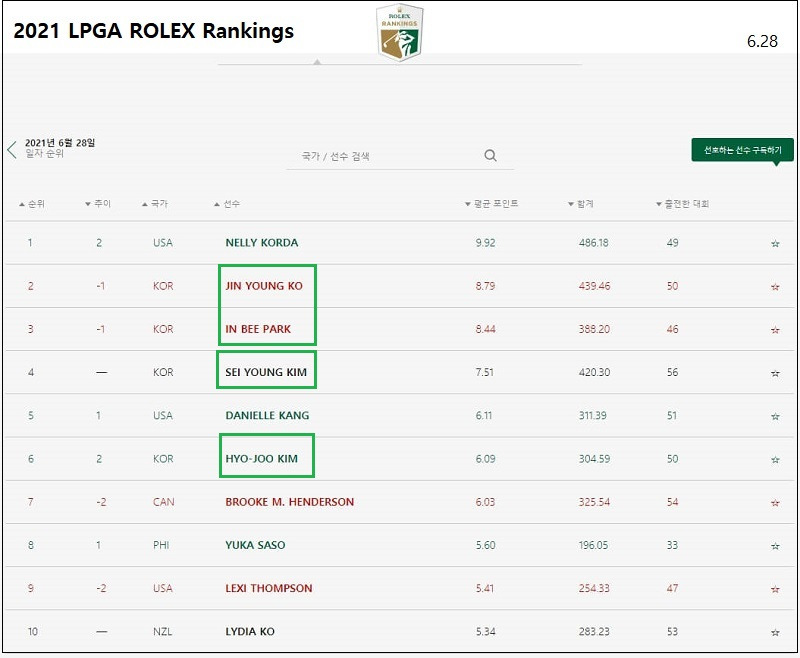Viewport: 800px width, 658px height.
Task: Open YUKA SASO player link
Action: click(x=255, y=545)
